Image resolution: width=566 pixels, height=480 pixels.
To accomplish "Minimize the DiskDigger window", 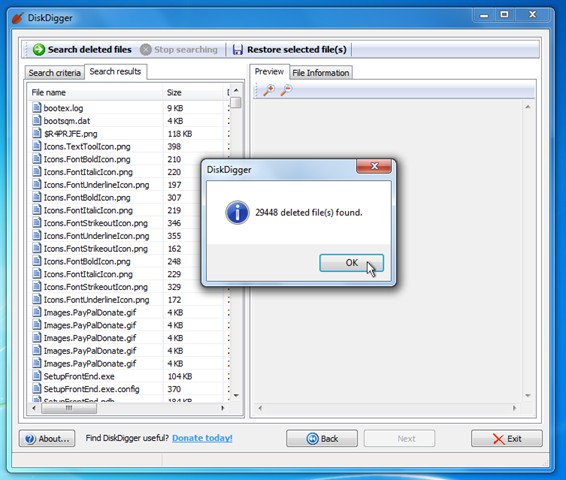I will (x=484, y=15).
